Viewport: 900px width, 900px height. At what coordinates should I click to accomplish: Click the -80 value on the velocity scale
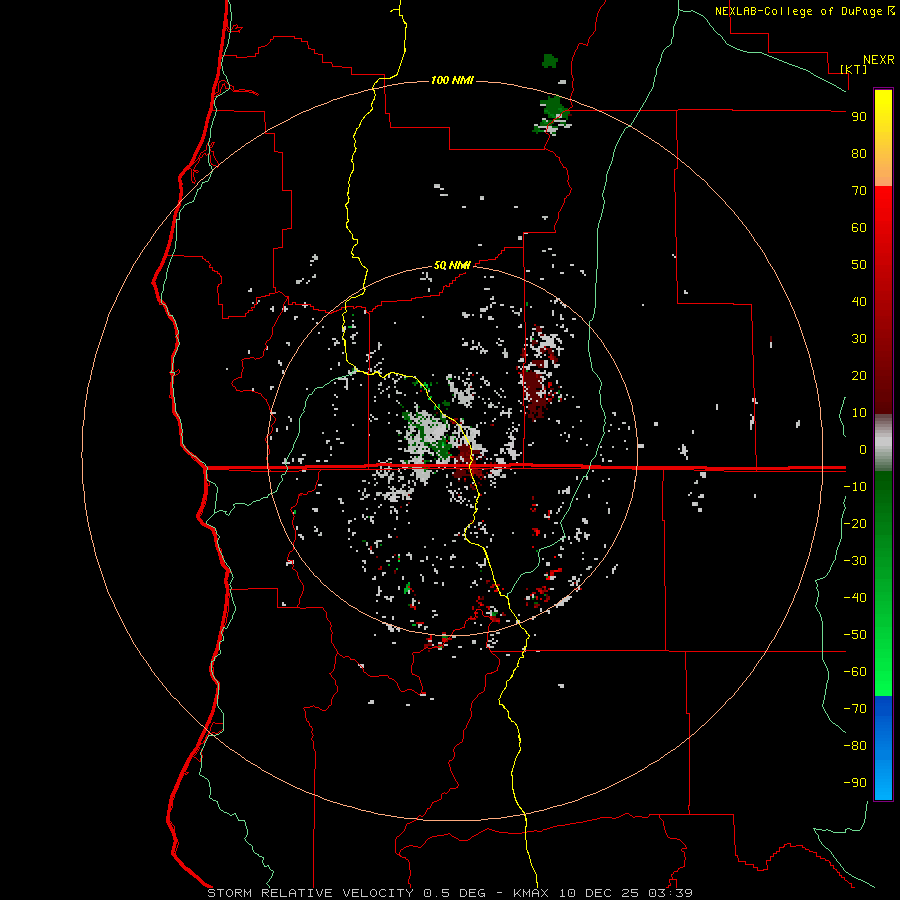point(855,746)
